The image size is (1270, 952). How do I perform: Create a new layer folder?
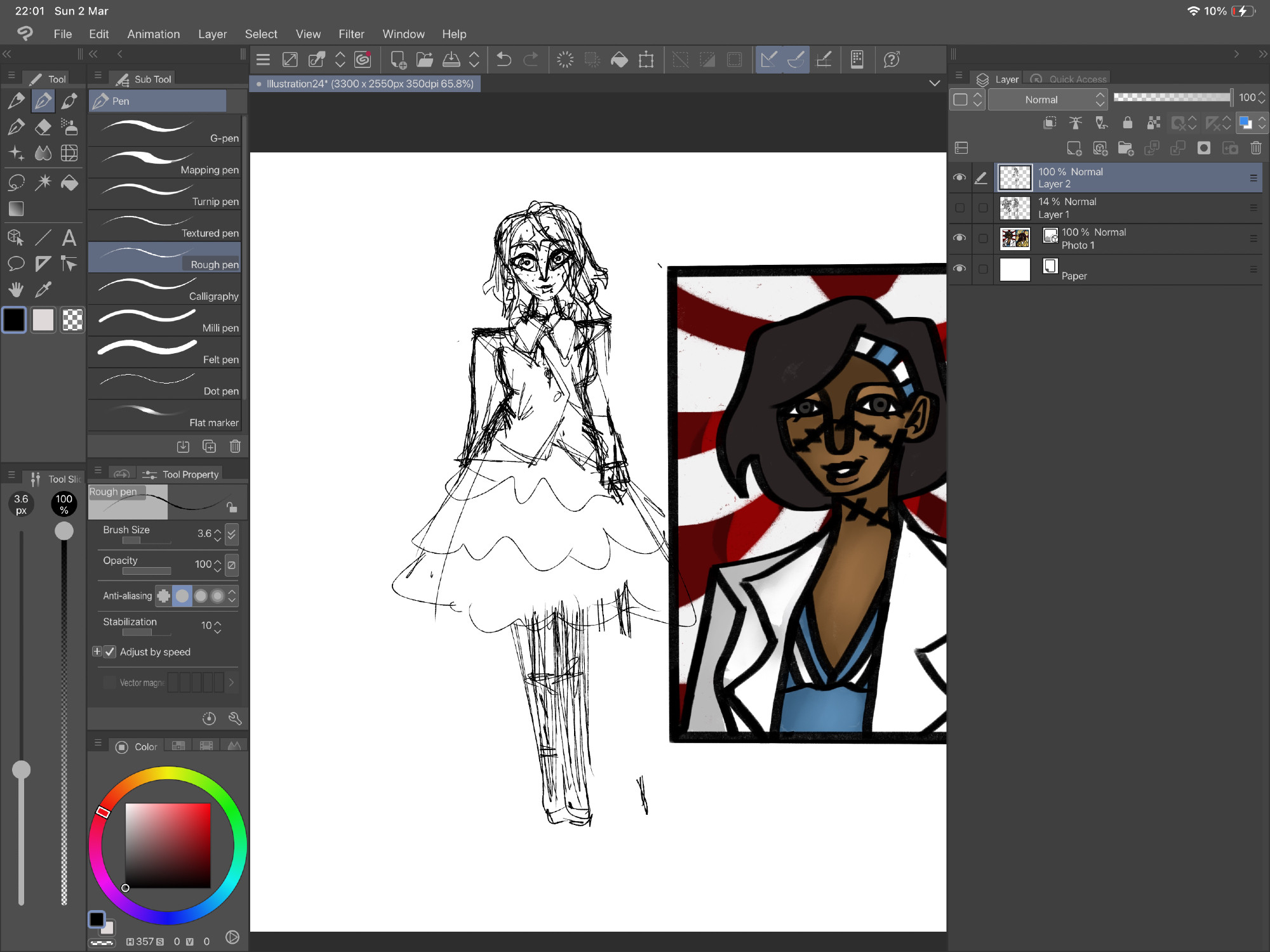(x=1126, y=149)
